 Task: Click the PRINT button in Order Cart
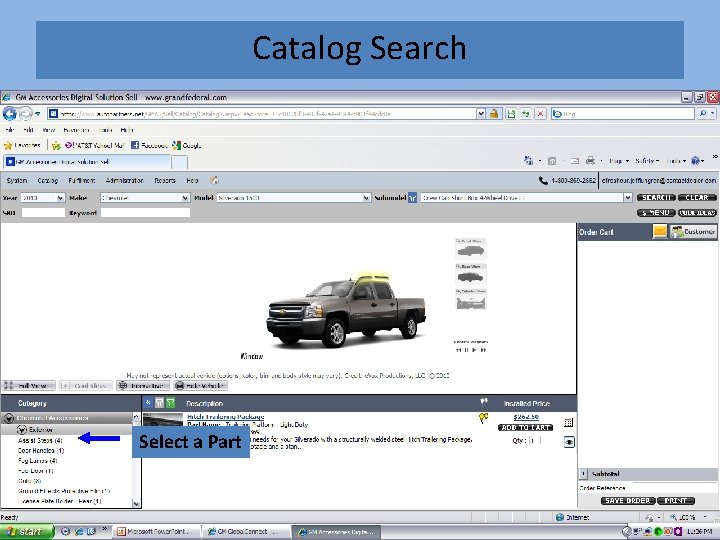[676, 501]
